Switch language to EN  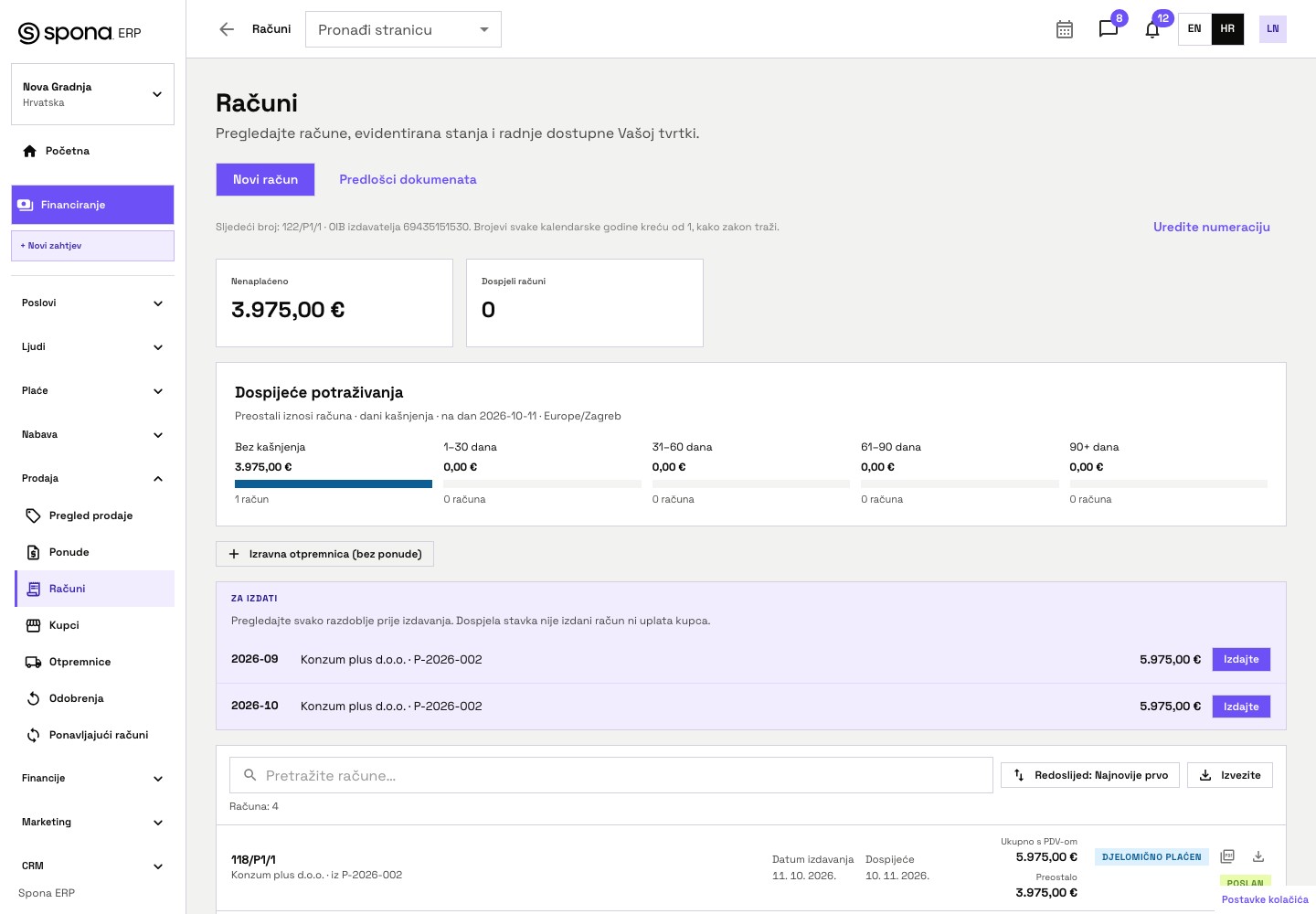pos(1194,29)
